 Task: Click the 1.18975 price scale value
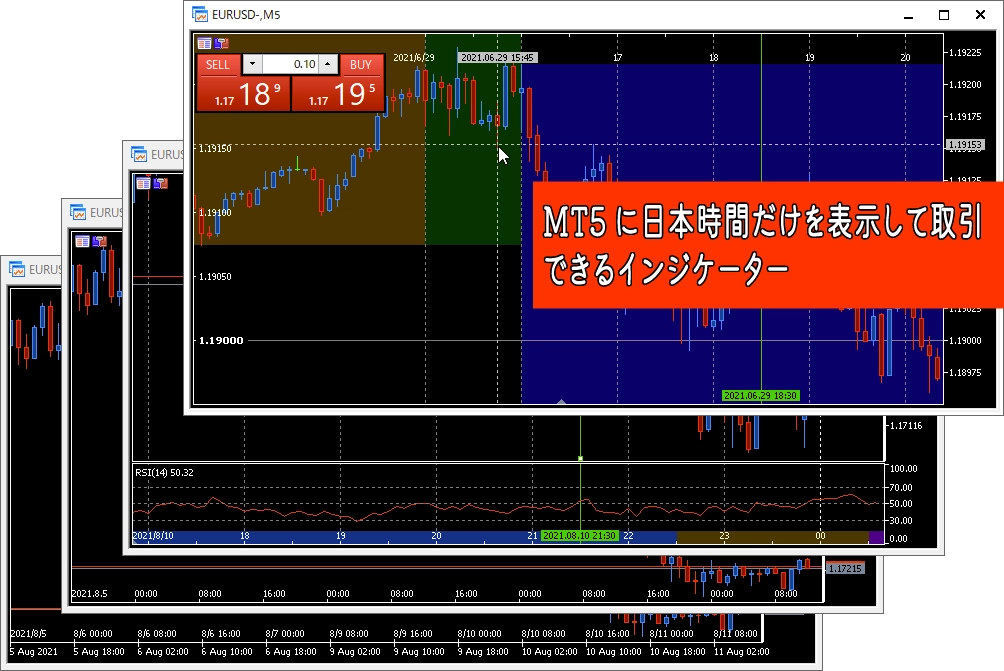pyautogui.click(x=965, y=373)
